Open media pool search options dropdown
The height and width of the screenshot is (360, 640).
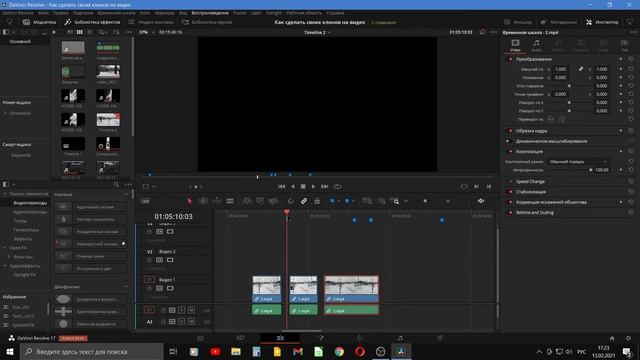[x=102, y=32]
